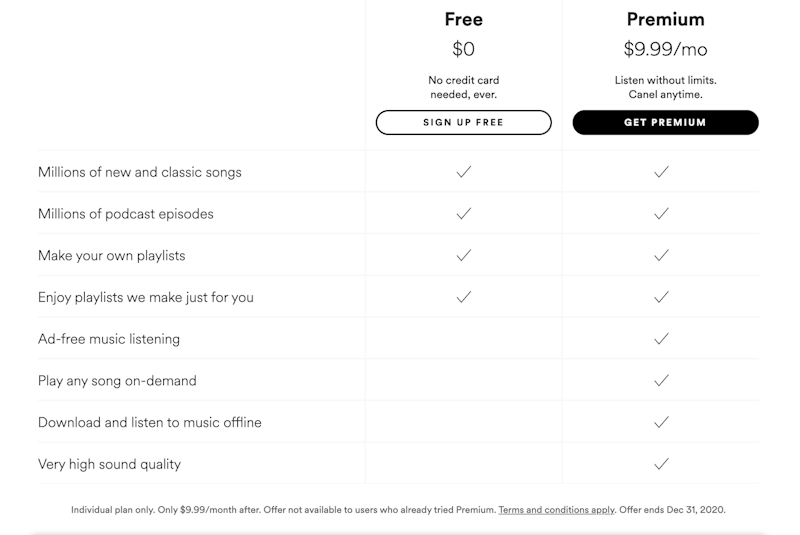Click Free checkmark for Millions of podcast episodes

pos(463,214)
